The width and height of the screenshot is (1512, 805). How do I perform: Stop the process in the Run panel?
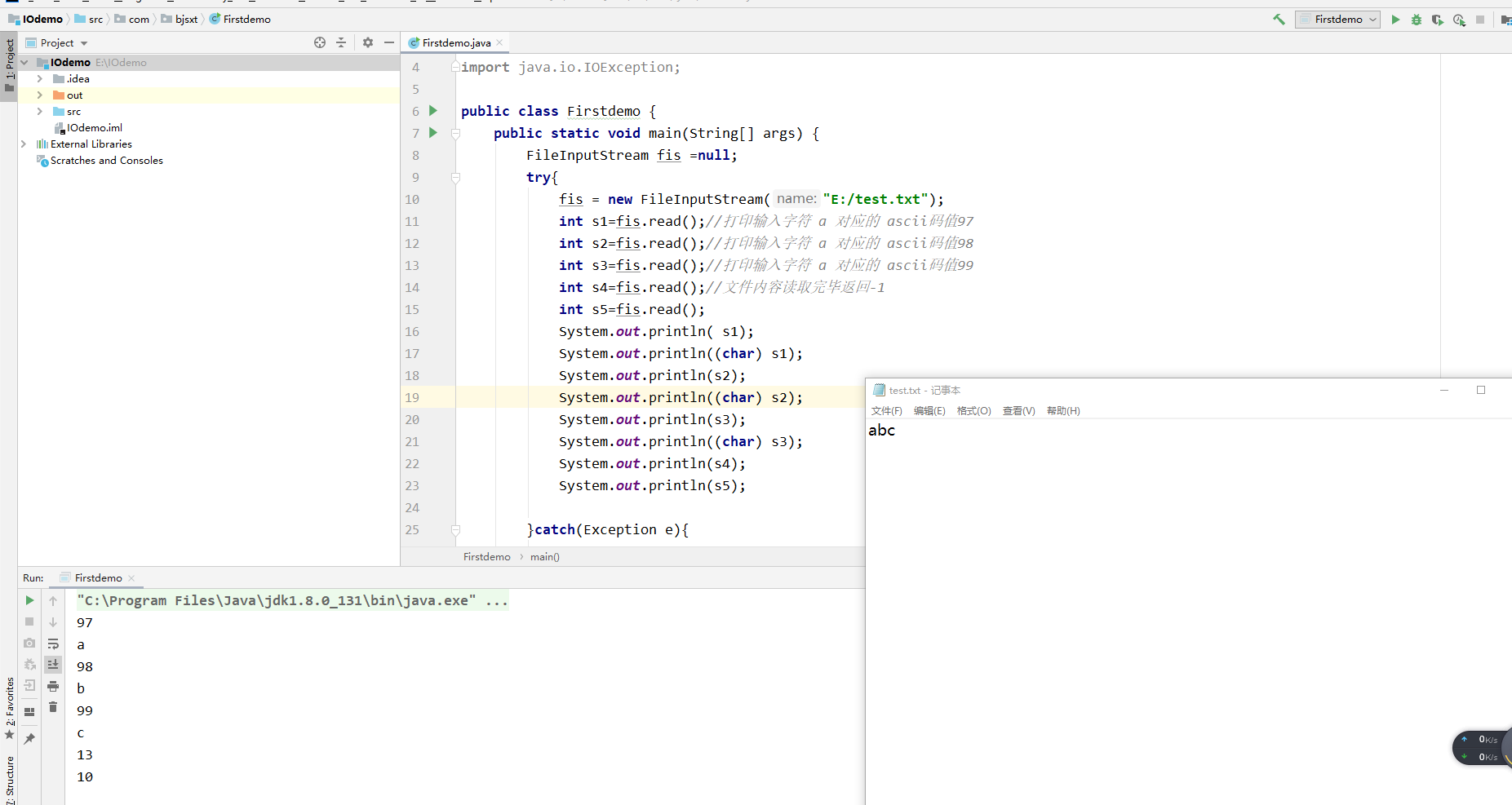tap(29, 621)
